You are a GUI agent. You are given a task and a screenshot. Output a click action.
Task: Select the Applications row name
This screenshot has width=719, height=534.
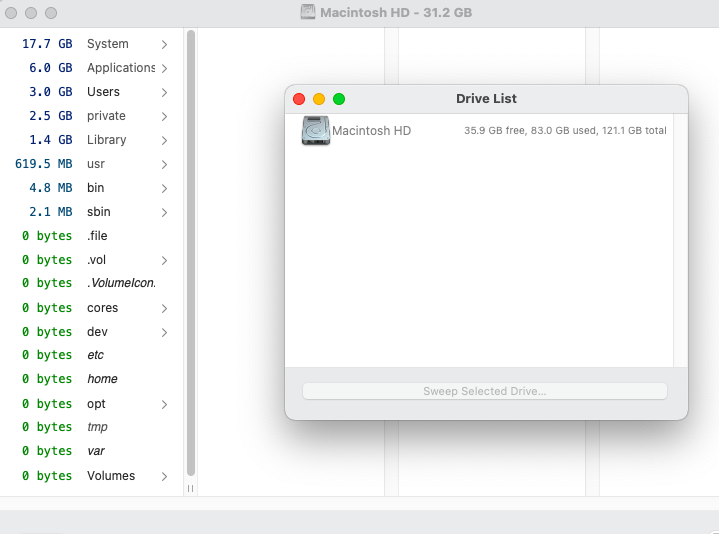pyautogui.click(x=121, y=68)
